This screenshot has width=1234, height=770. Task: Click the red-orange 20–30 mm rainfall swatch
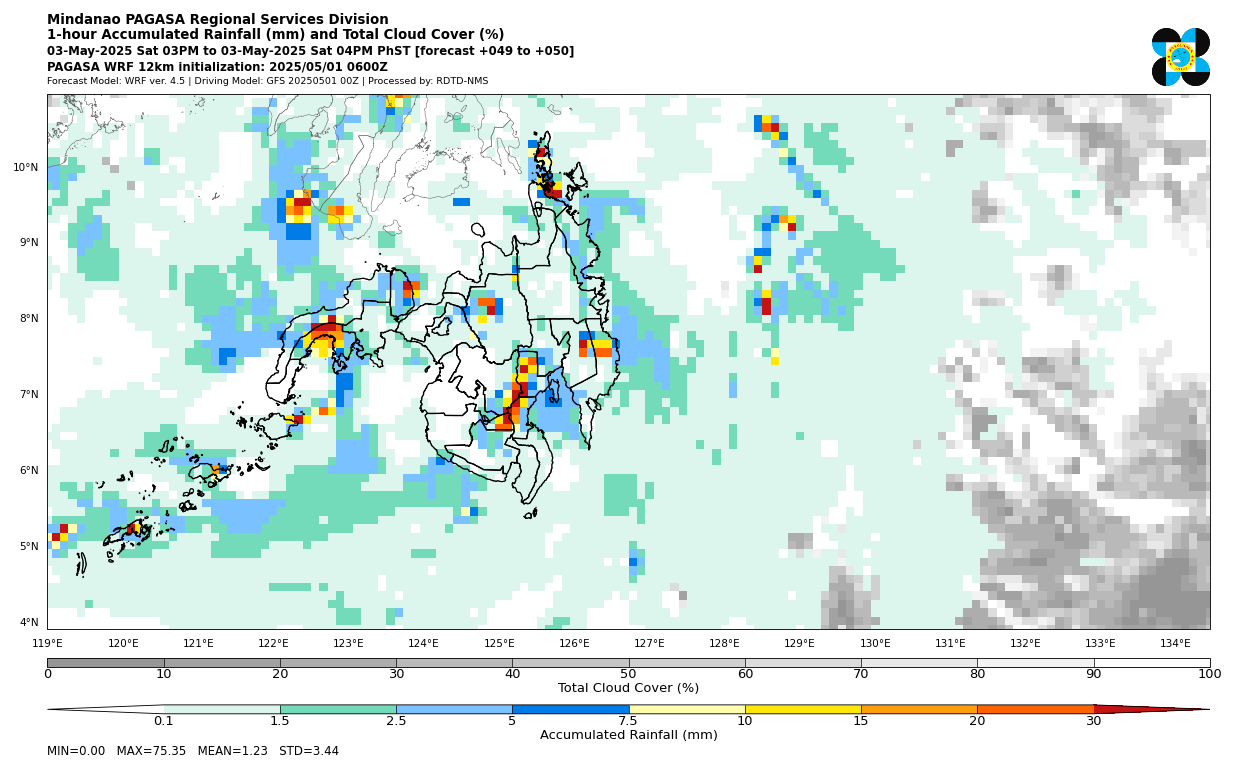(x=1035, y=709)
